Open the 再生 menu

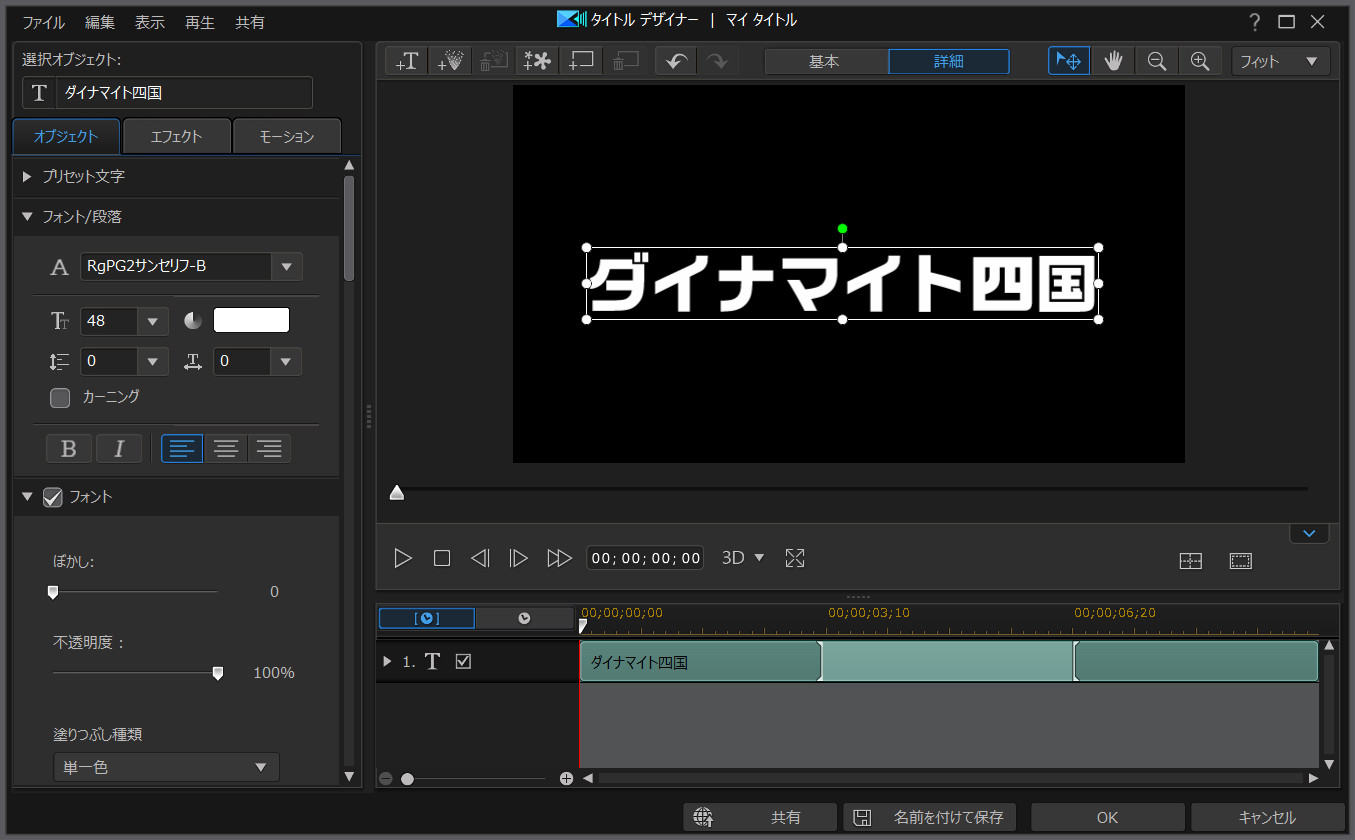pos(200,22)
